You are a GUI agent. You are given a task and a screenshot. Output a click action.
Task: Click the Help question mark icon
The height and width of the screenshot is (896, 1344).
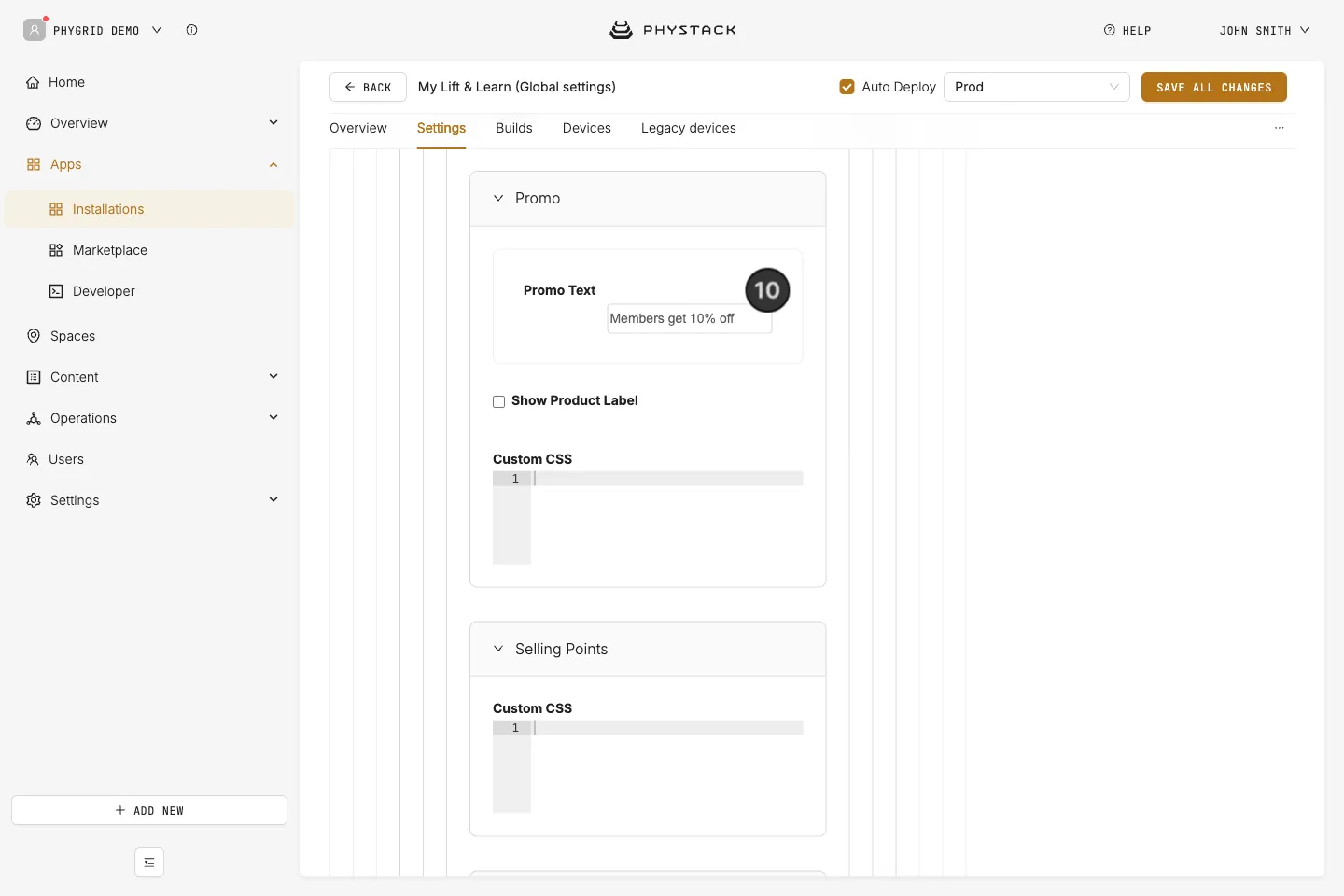coord(1110,30)
